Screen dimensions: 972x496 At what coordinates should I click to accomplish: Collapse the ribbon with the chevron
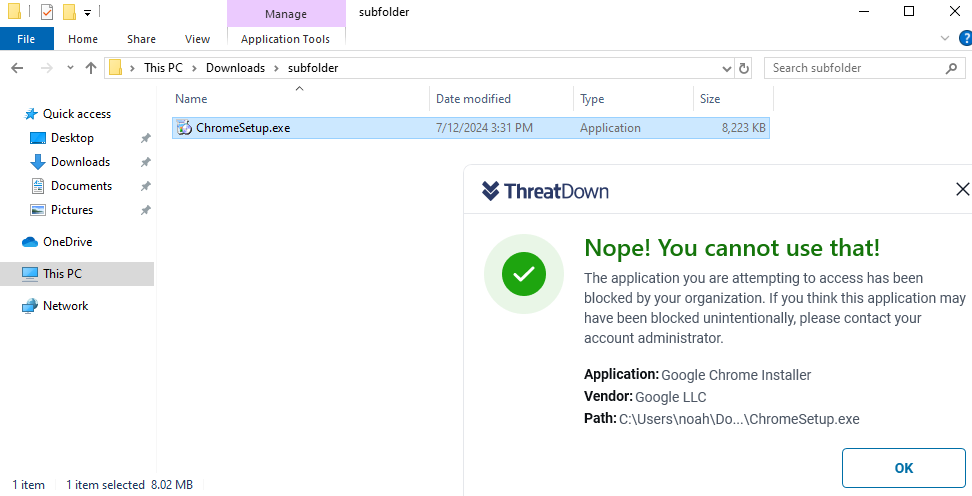[x=945, y=38]
